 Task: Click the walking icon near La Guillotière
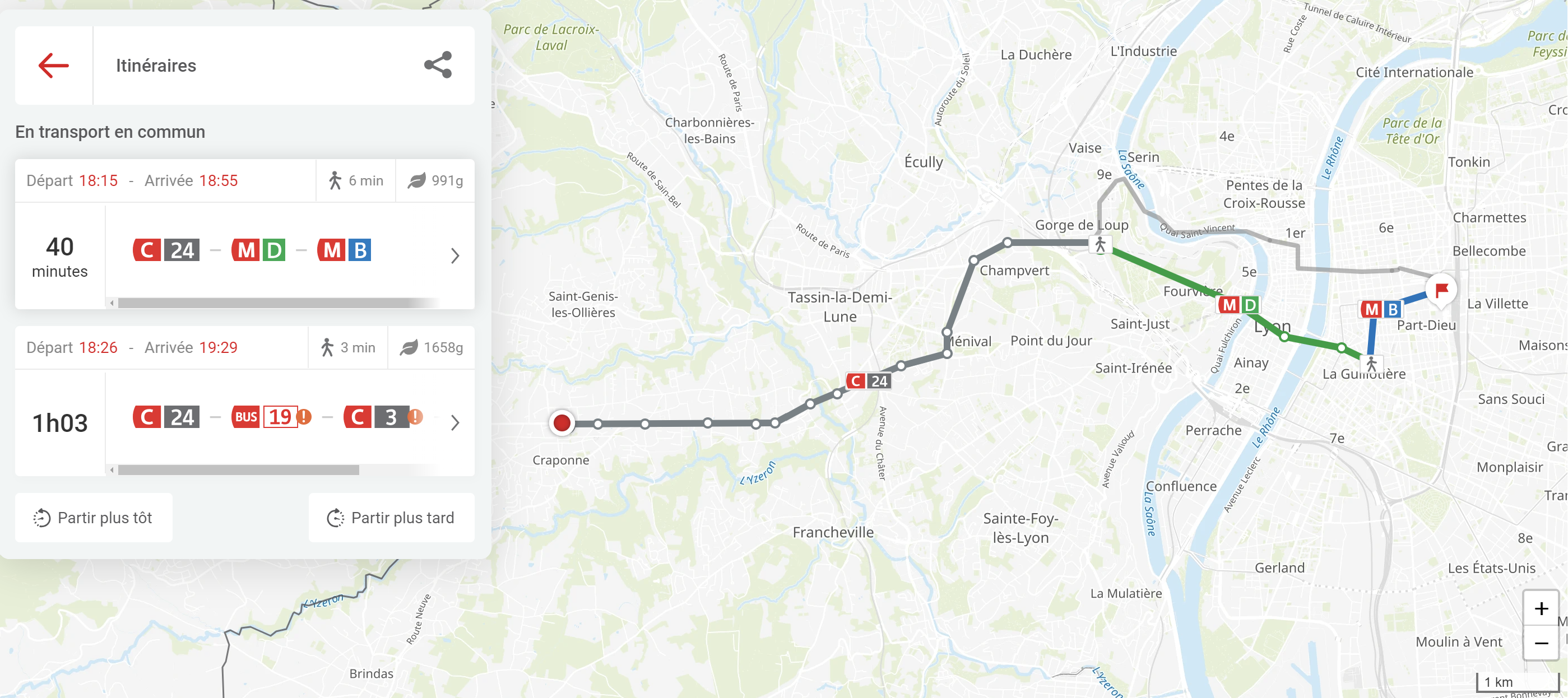coord(1371,365)
